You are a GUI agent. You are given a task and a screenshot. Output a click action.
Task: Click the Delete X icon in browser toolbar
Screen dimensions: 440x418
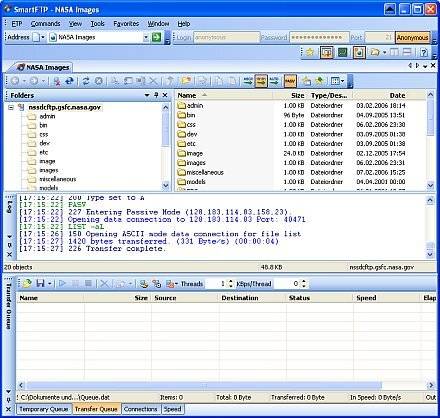153,81
